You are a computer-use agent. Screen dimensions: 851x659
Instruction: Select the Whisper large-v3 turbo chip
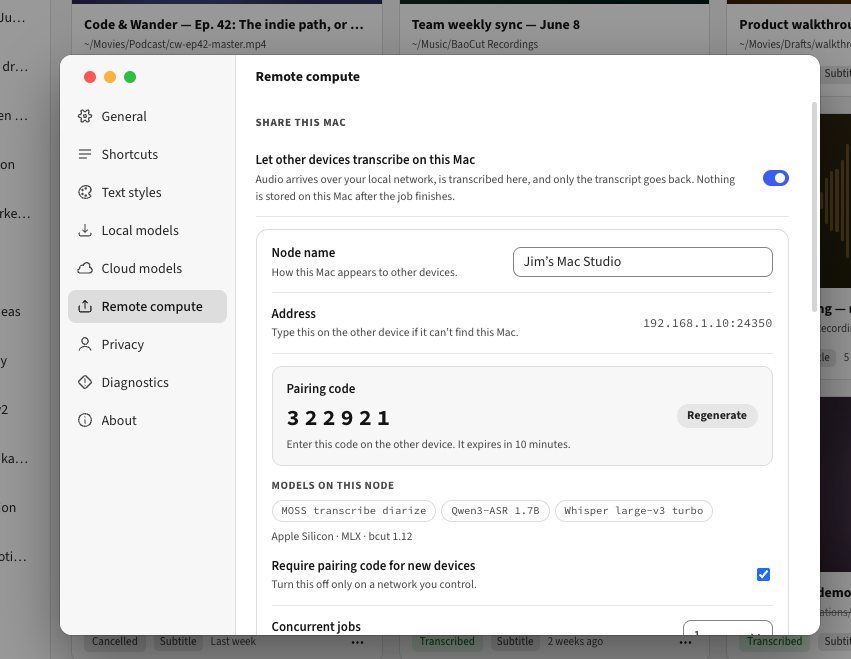pyautogui.click(x=633, y=511)
